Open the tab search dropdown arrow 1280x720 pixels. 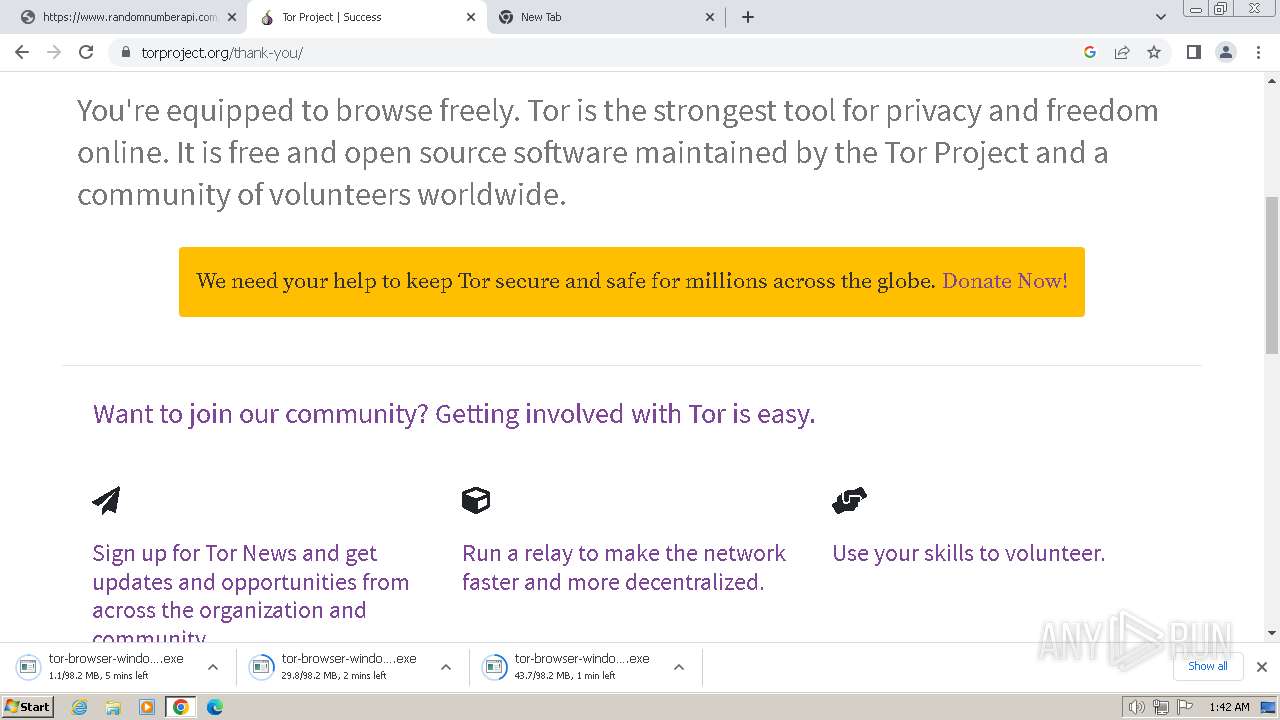[x=1161, y=17]
